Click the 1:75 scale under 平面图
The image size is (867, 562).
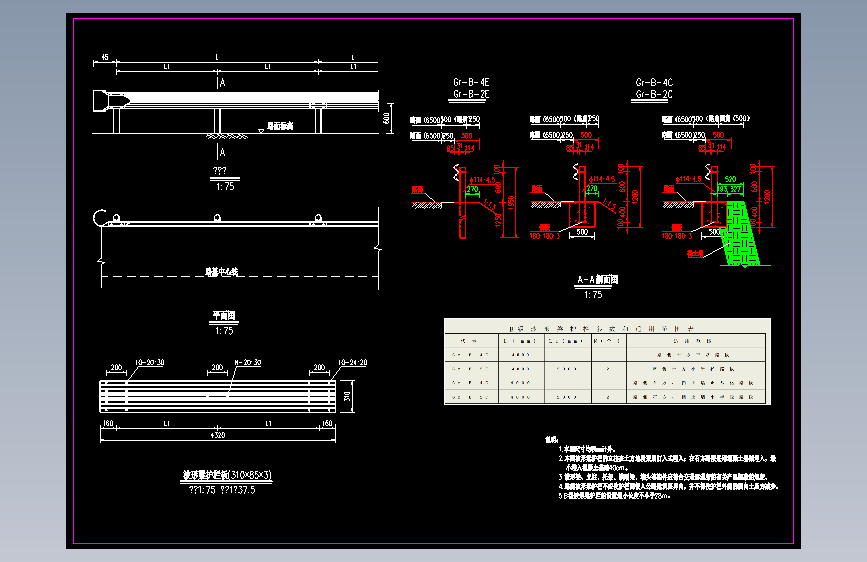pos(224,331)
